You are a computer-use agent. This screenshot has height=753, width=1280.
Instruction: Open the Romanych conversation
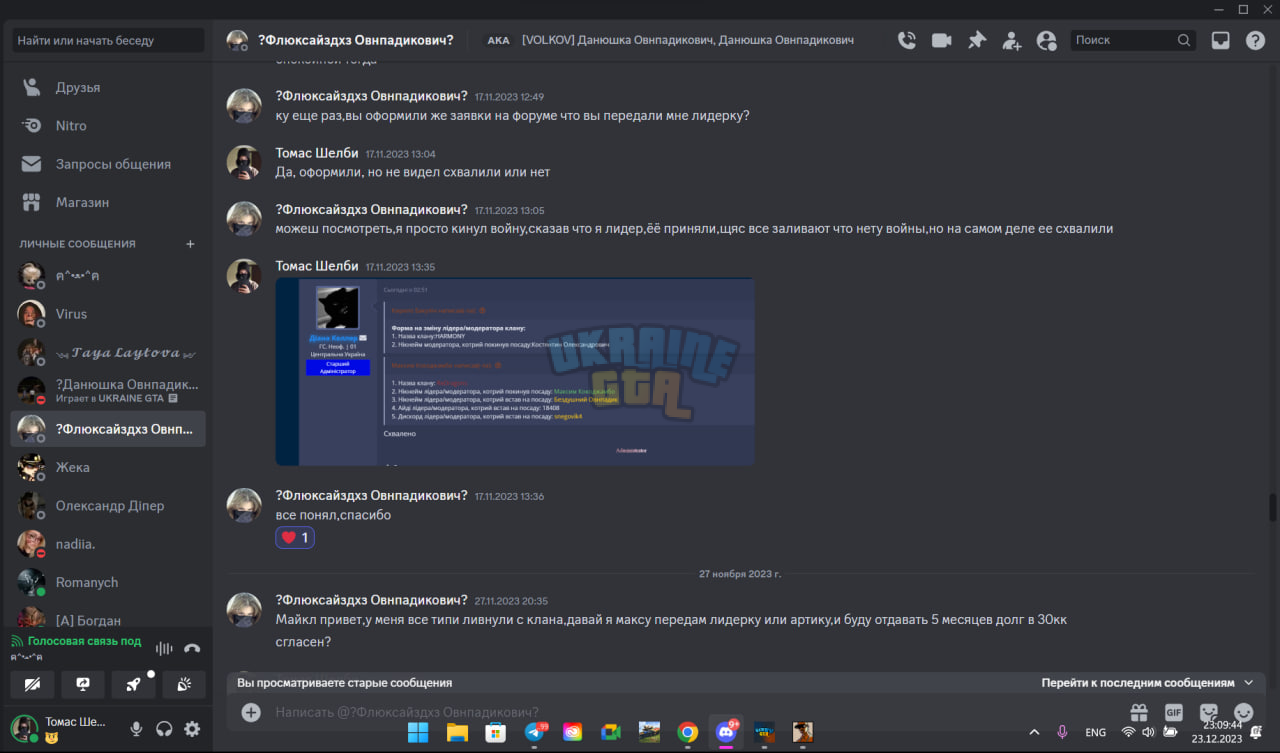click(108, 582)
